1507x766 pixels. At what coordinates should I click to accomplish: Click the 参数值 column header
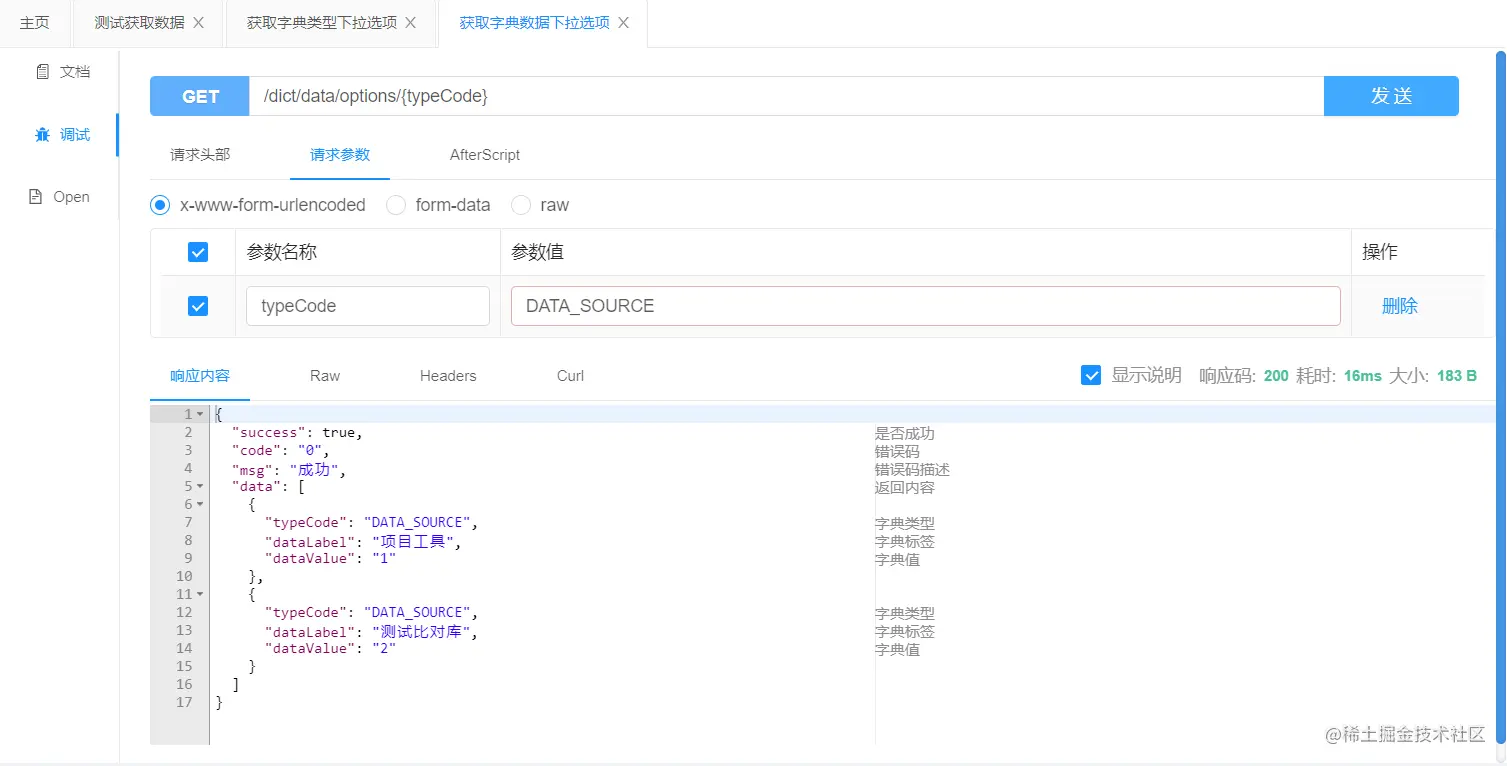click(x=538, y=252)
